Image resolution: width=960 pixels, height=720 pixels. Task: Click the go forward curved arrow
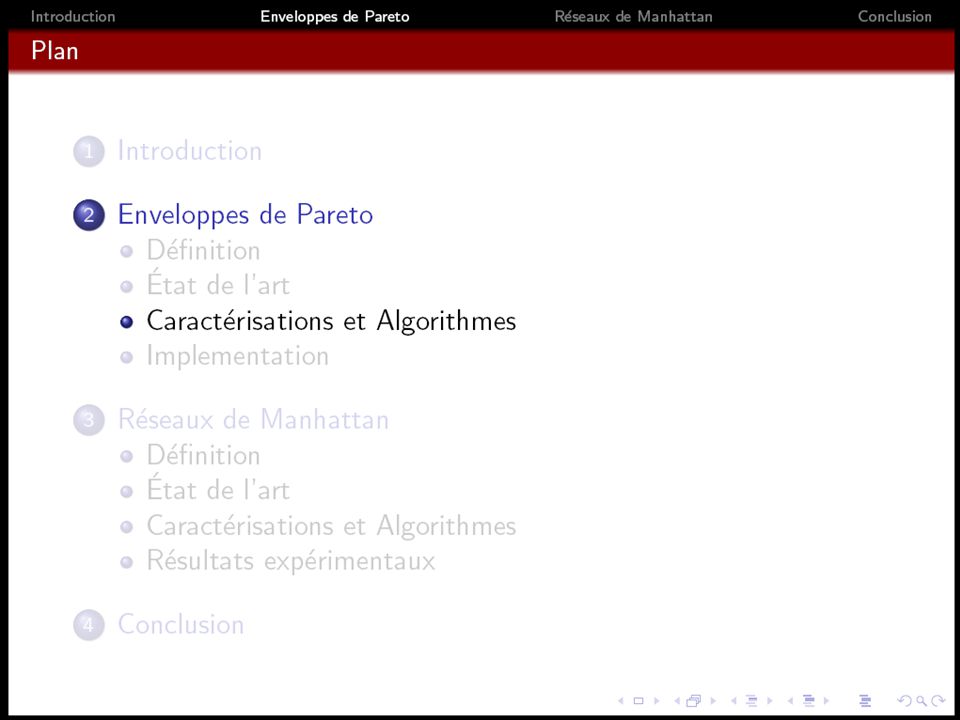(x=938, y=701)
